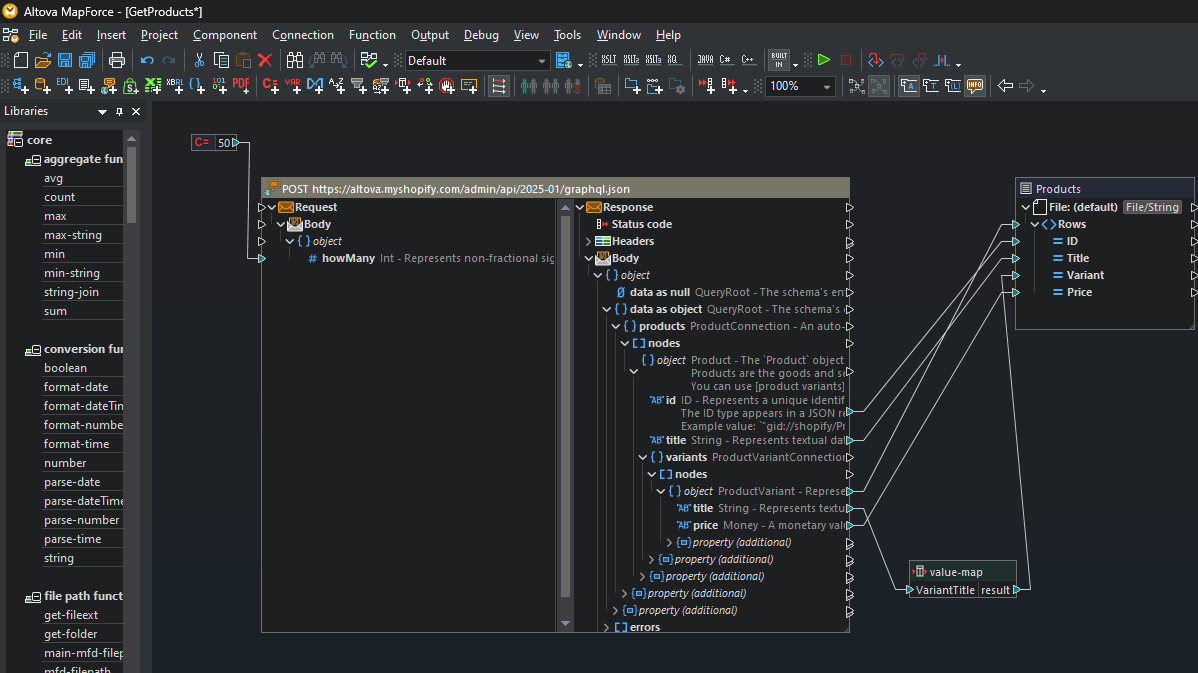Select the BUILT-IN execution engine button
Screen dimensions: 1198x673
[x=779, y=60]
